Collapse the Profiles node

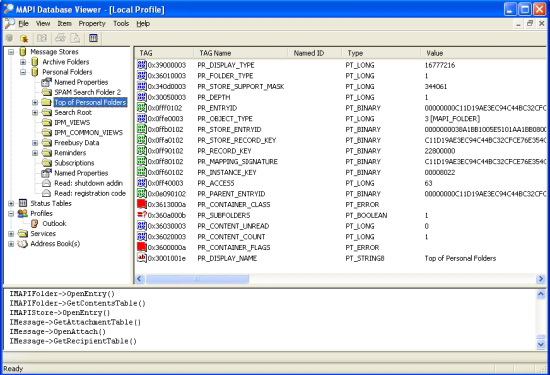coord(11,213)
